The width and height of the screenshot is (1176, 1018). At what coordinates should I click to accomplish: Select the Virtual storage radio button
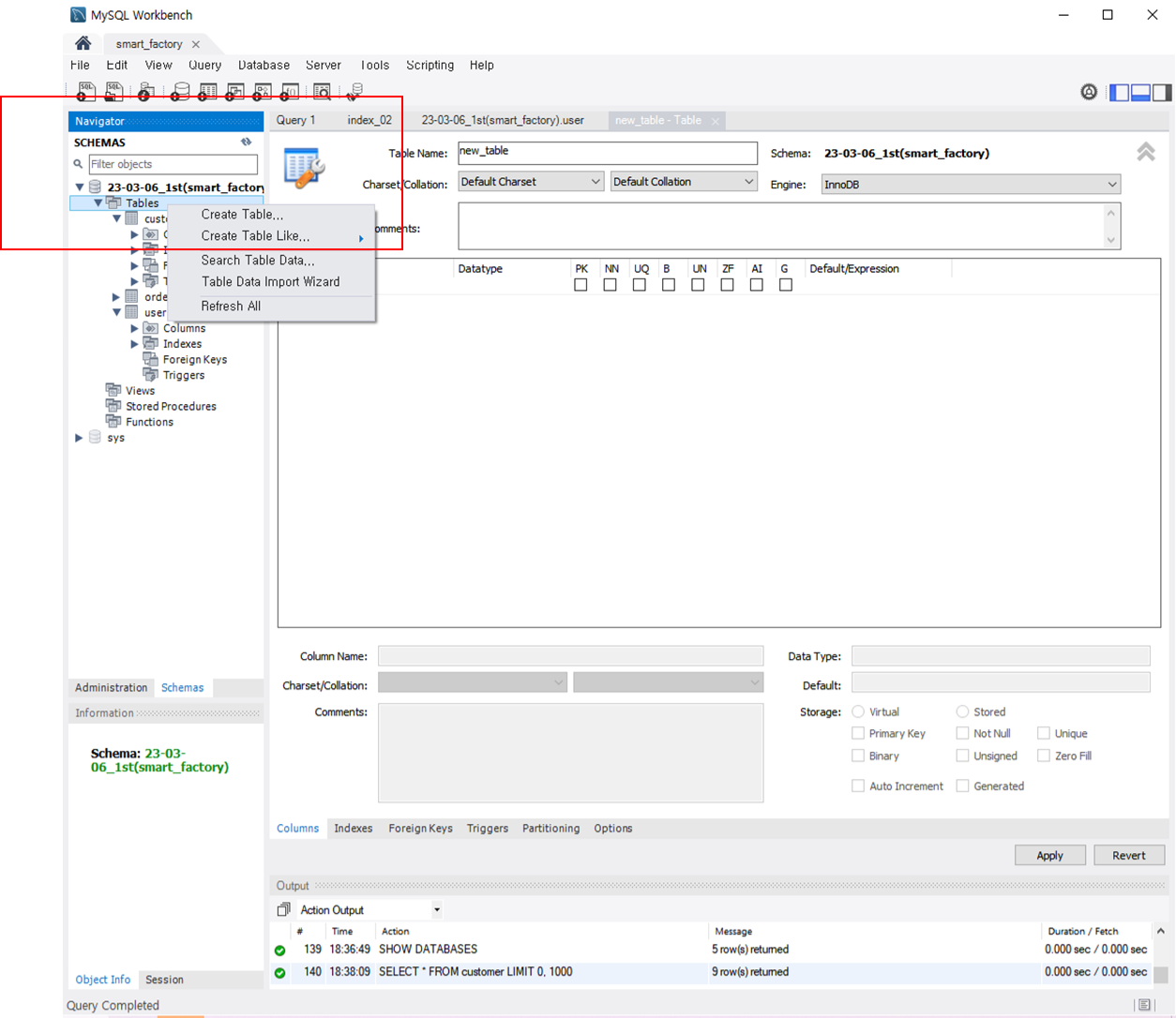click(858, 711)
